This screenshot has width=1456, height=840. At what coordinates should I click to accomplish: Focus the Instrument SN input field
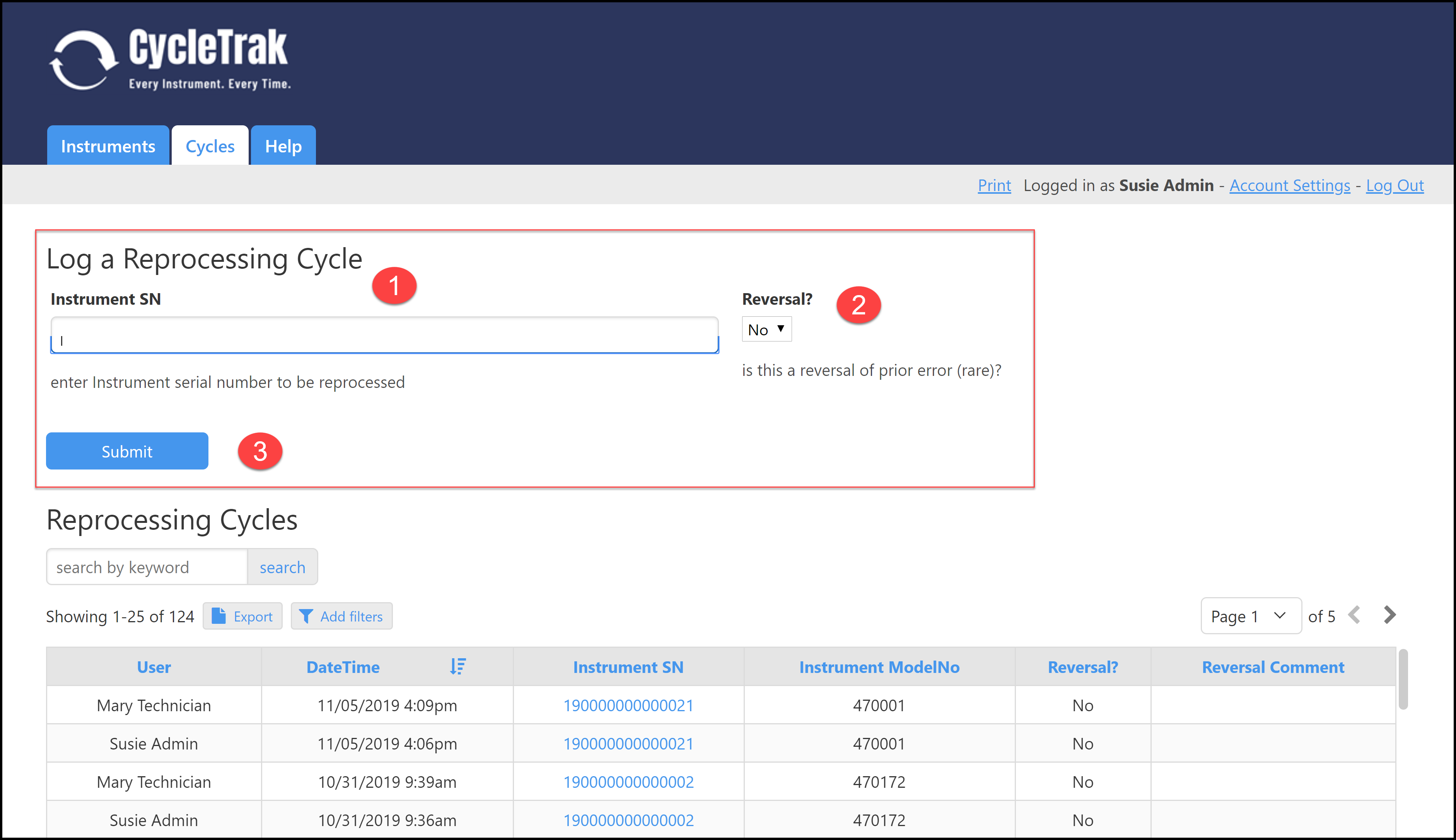click(x=384, y=335)
